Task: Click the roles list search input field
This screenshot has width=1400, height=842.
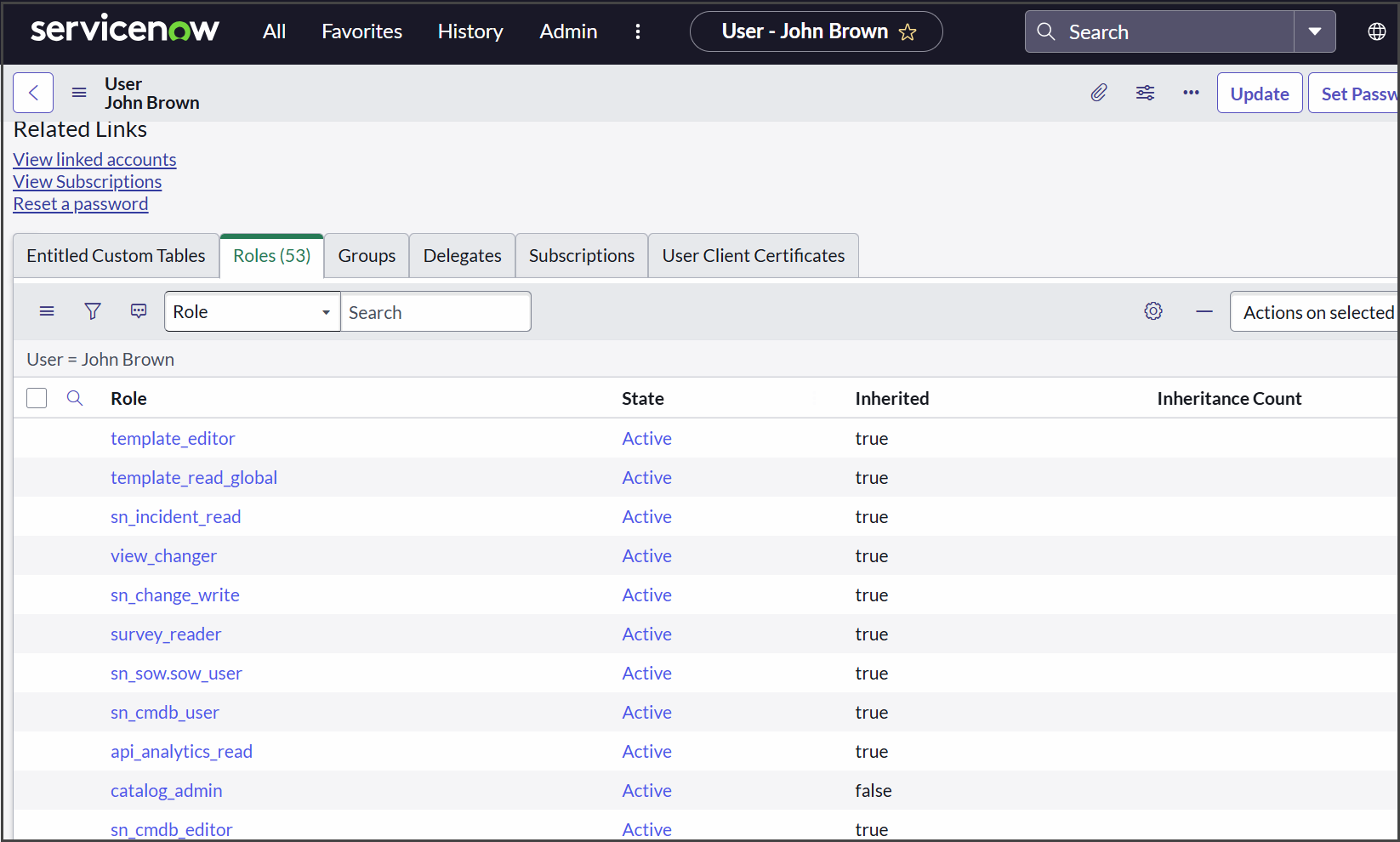Action: point(435,312)
